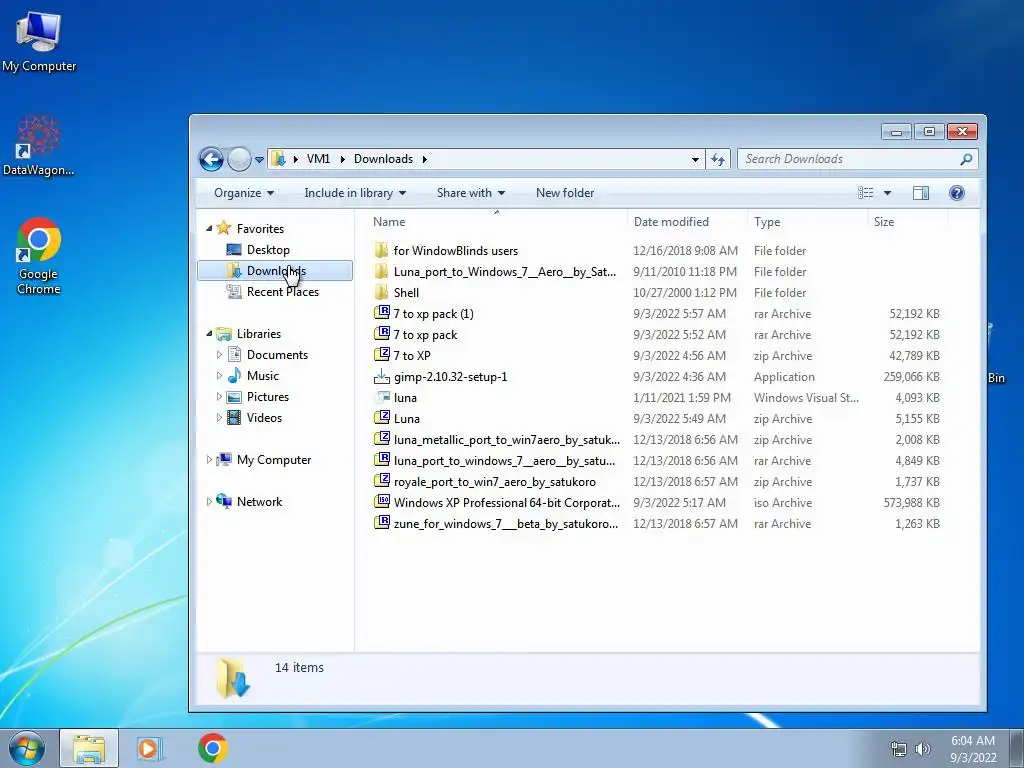Collapse the Favorites tree section
1024x768 pixels.
tap(209, 229)
